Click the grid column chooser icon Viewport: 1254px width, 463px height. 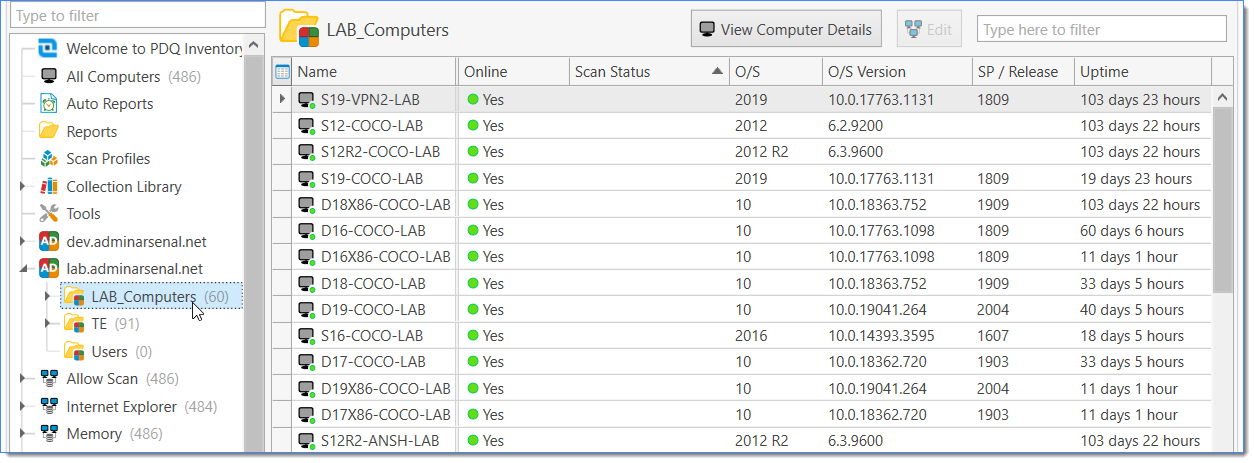tap(282, 72)
